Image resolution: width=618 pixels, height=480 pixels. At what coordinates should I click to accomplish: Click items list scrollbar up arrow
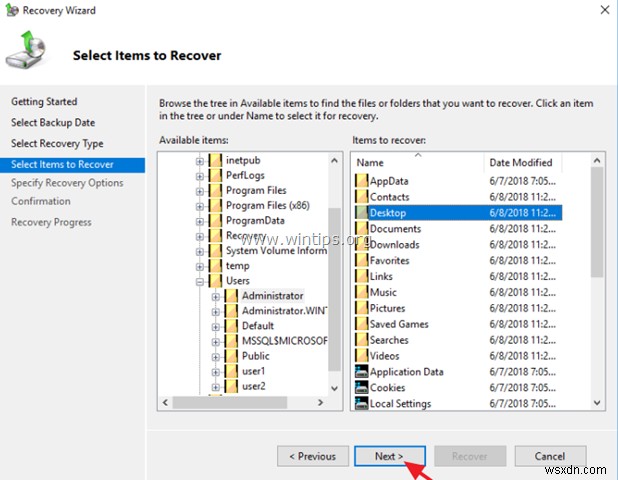point(597,160)
